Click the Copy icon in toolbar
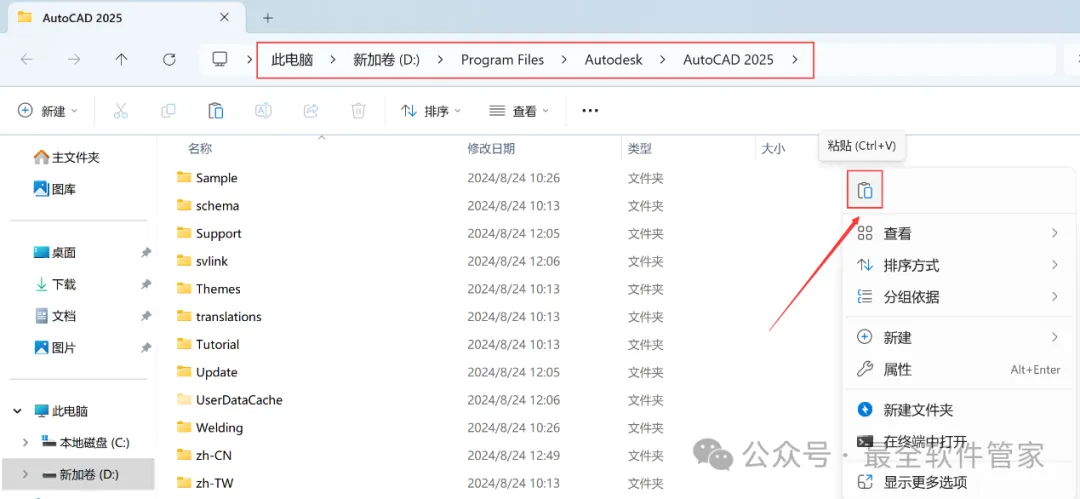Screen dimensions: 1080x499 click(x=168, y=111)
